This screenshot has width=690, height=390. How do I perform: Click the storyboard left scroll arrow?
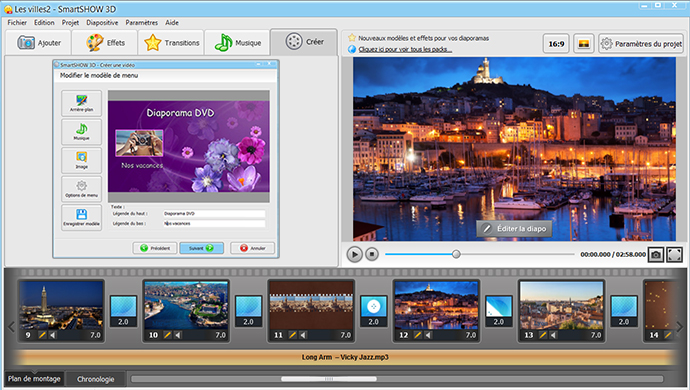tap(11, 327)
